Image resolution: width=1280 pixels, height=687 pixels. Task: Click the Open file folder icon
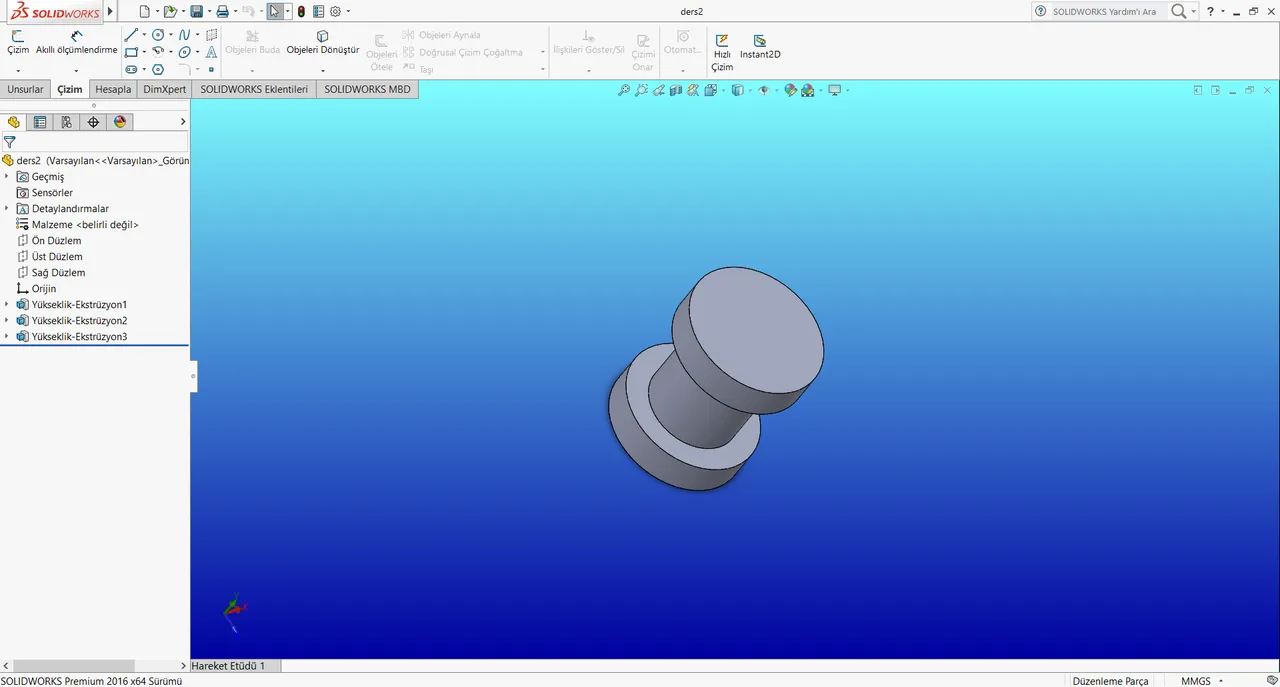(170, 12)
